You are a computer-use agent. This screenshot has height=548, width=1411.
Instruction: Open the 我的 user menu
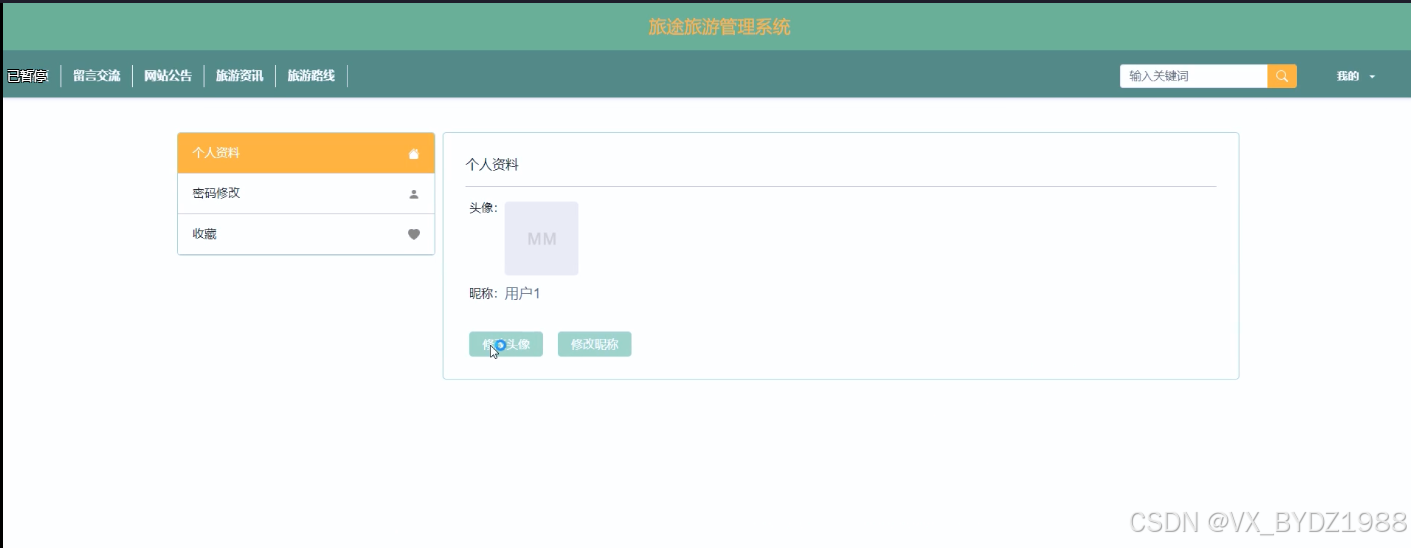pos(1356,76)
